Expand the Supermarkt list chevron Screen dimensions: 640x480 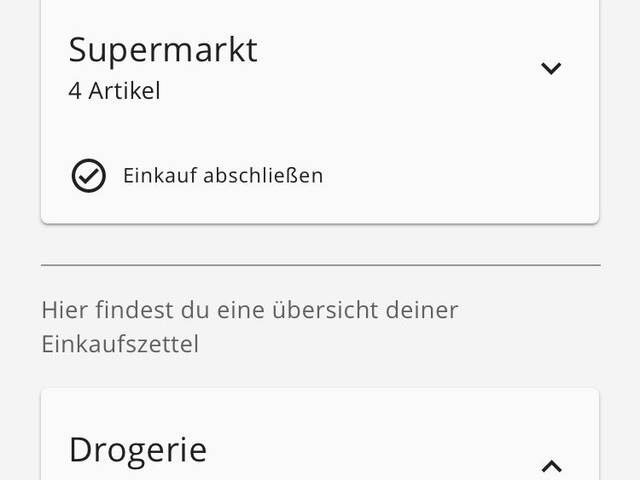point(551,68)
